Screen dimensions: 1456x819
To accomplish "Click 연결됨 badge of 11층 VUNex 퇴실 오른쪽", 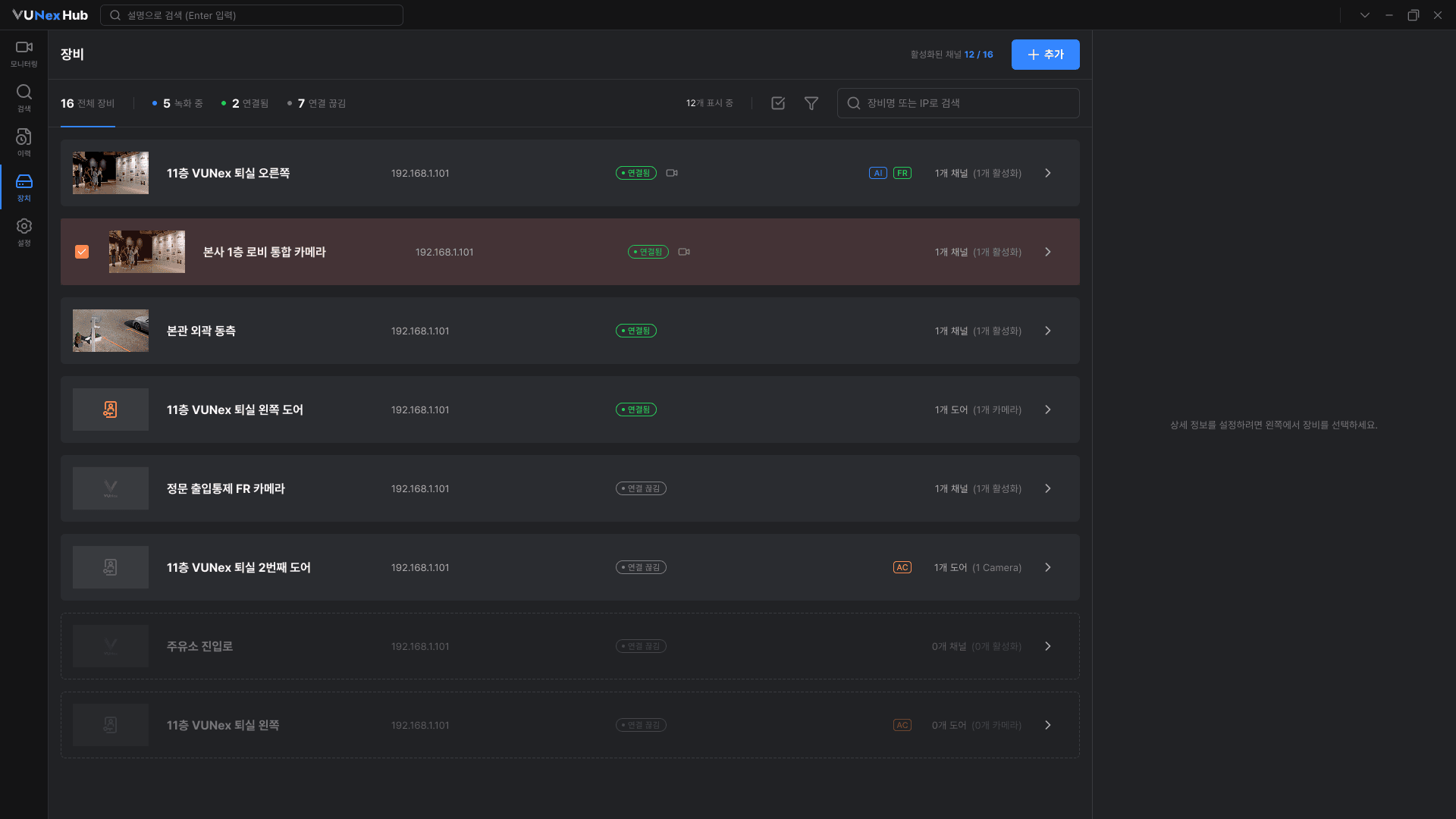I will click(x=636, y=173).
